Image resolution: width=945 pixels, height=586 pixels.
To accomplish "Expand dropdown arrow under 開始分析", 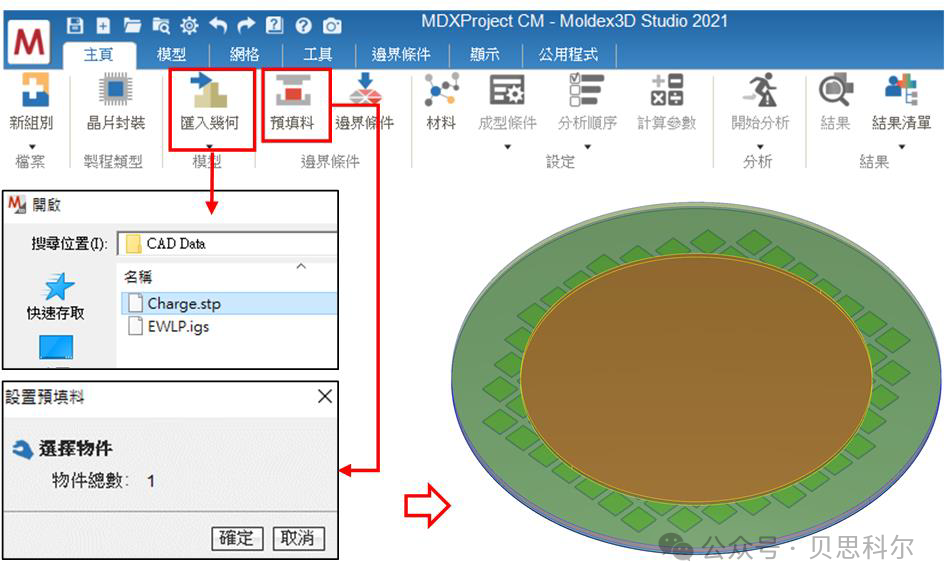I will 760,146.
